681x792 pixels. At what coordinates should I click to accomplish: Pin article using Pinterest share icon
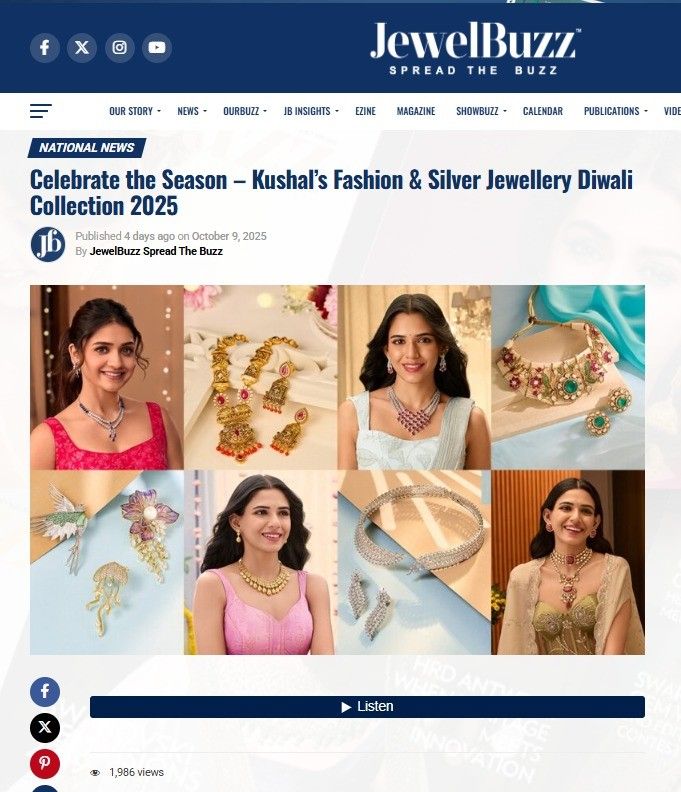pos(45,763)
